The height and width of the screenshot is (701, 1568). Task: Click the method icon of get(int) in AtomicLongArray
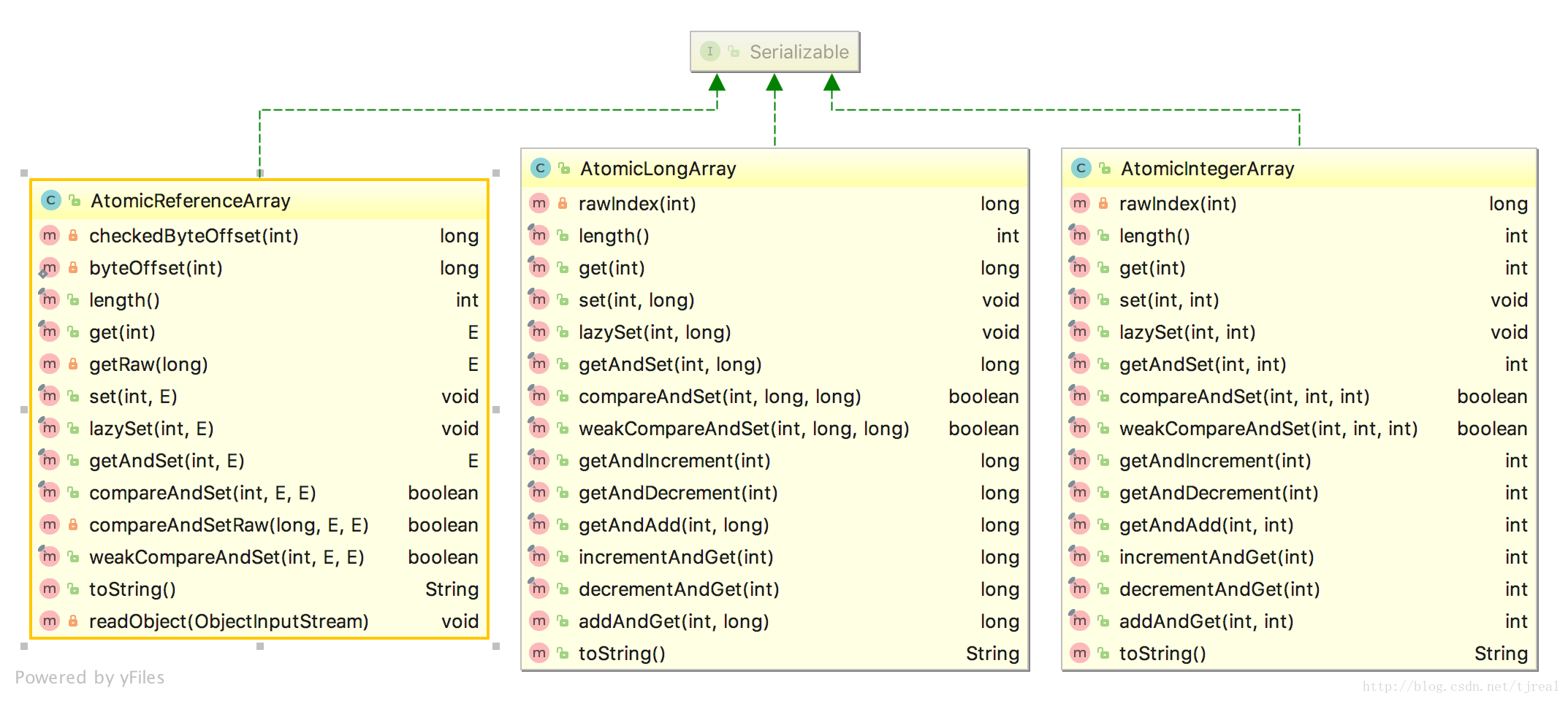(539, 267)
